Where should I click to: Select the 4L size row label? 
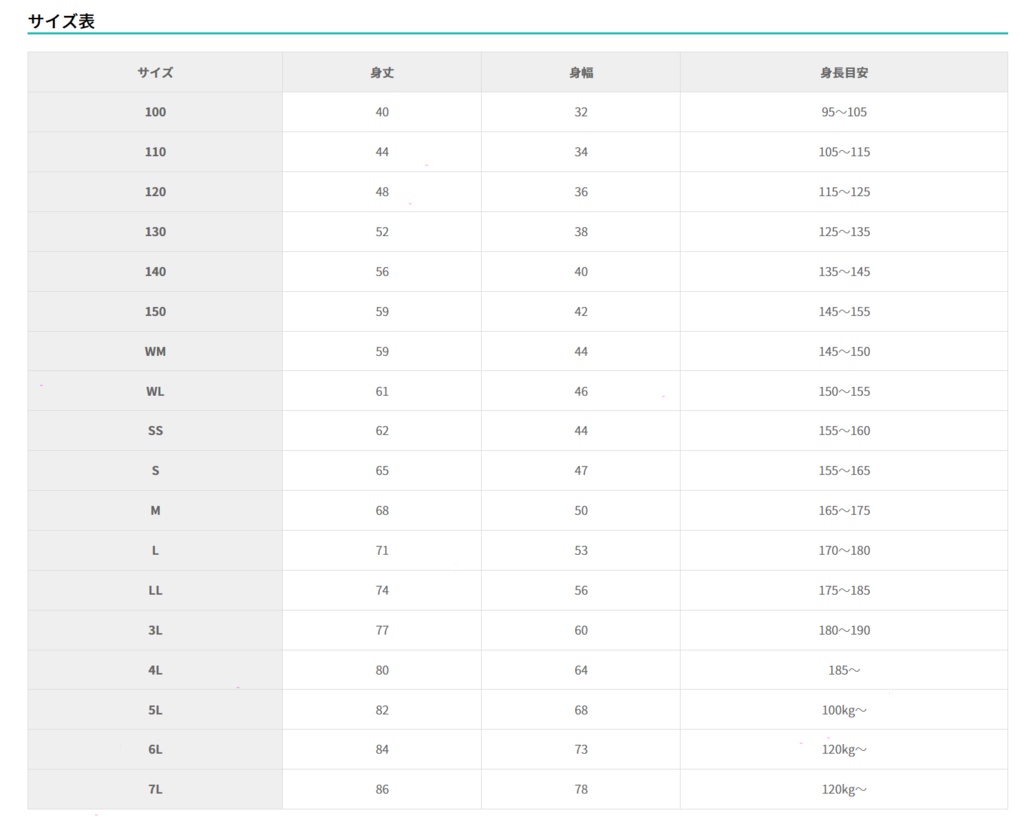(x=155, y=670)
